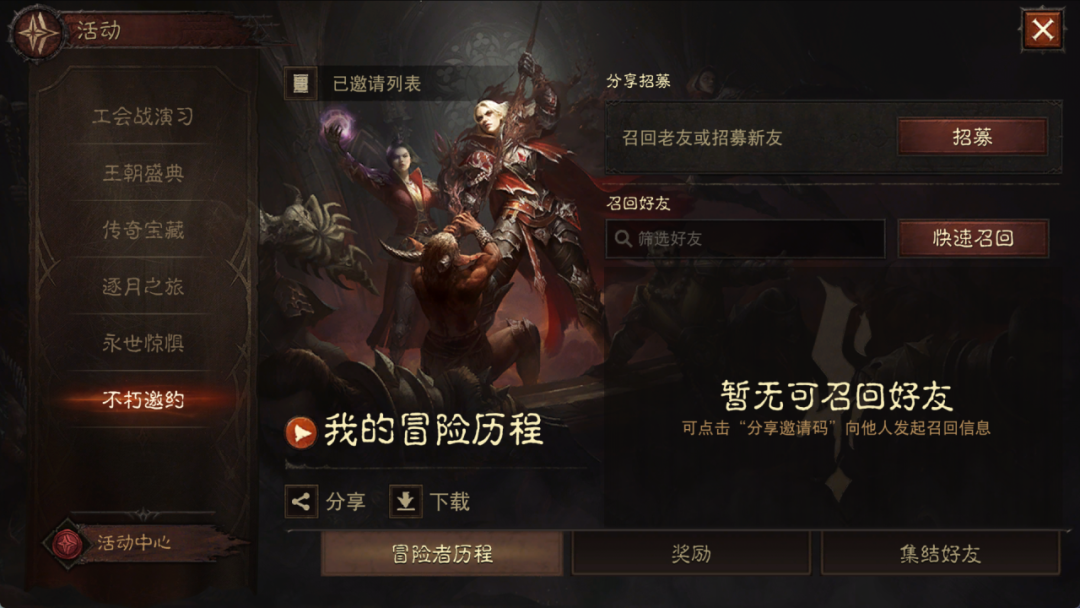Click the 招募 recruit button
This screenshot has width=1080, height=608.
973,137
